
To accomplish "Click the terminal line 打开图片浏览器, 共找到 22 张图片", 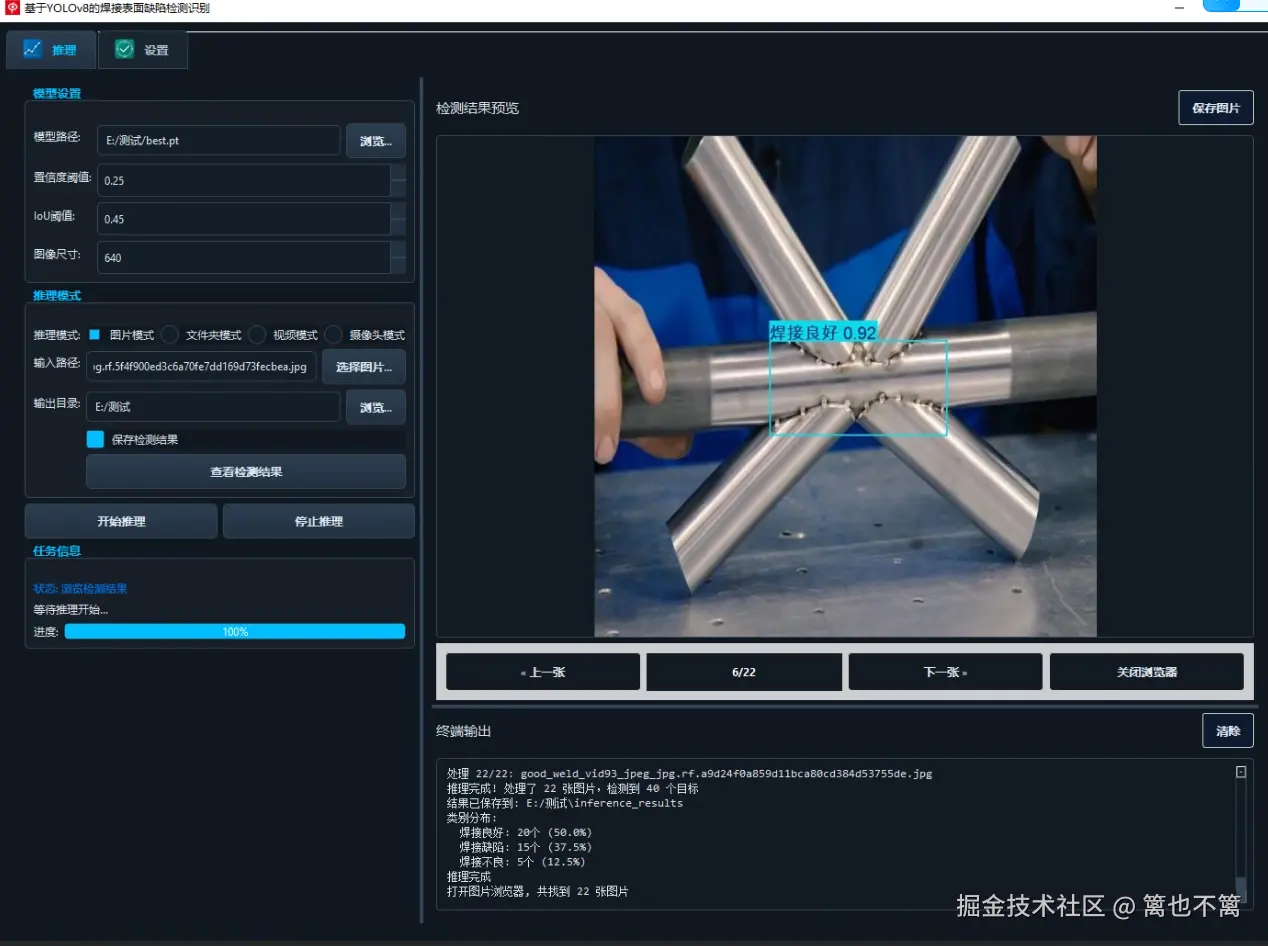I will point(538,891).
